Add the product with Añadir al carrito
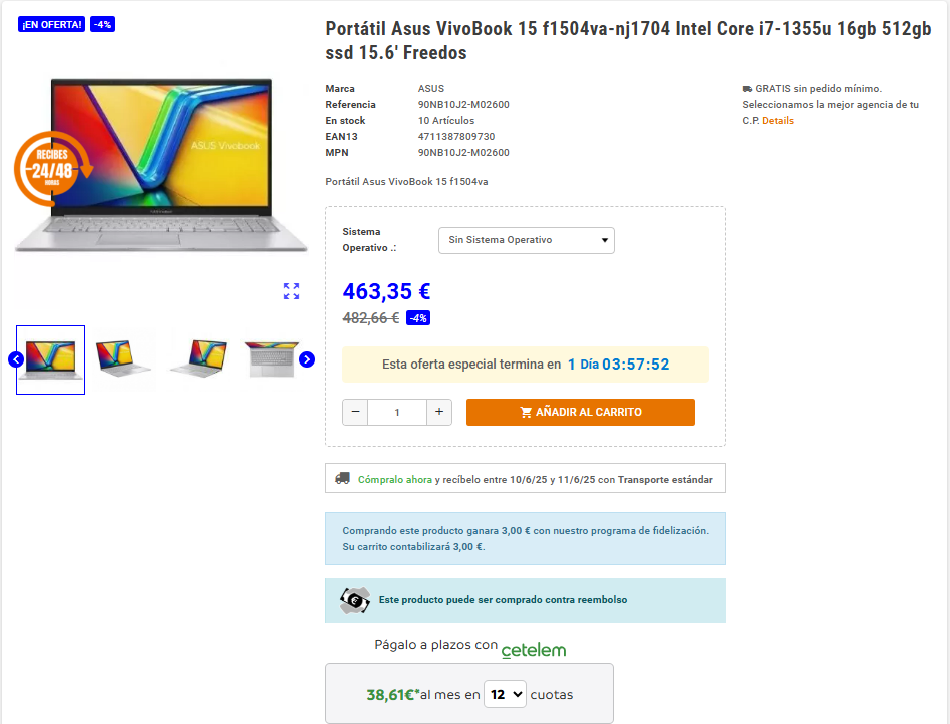The image size is (950, 724). pos(580,412)
